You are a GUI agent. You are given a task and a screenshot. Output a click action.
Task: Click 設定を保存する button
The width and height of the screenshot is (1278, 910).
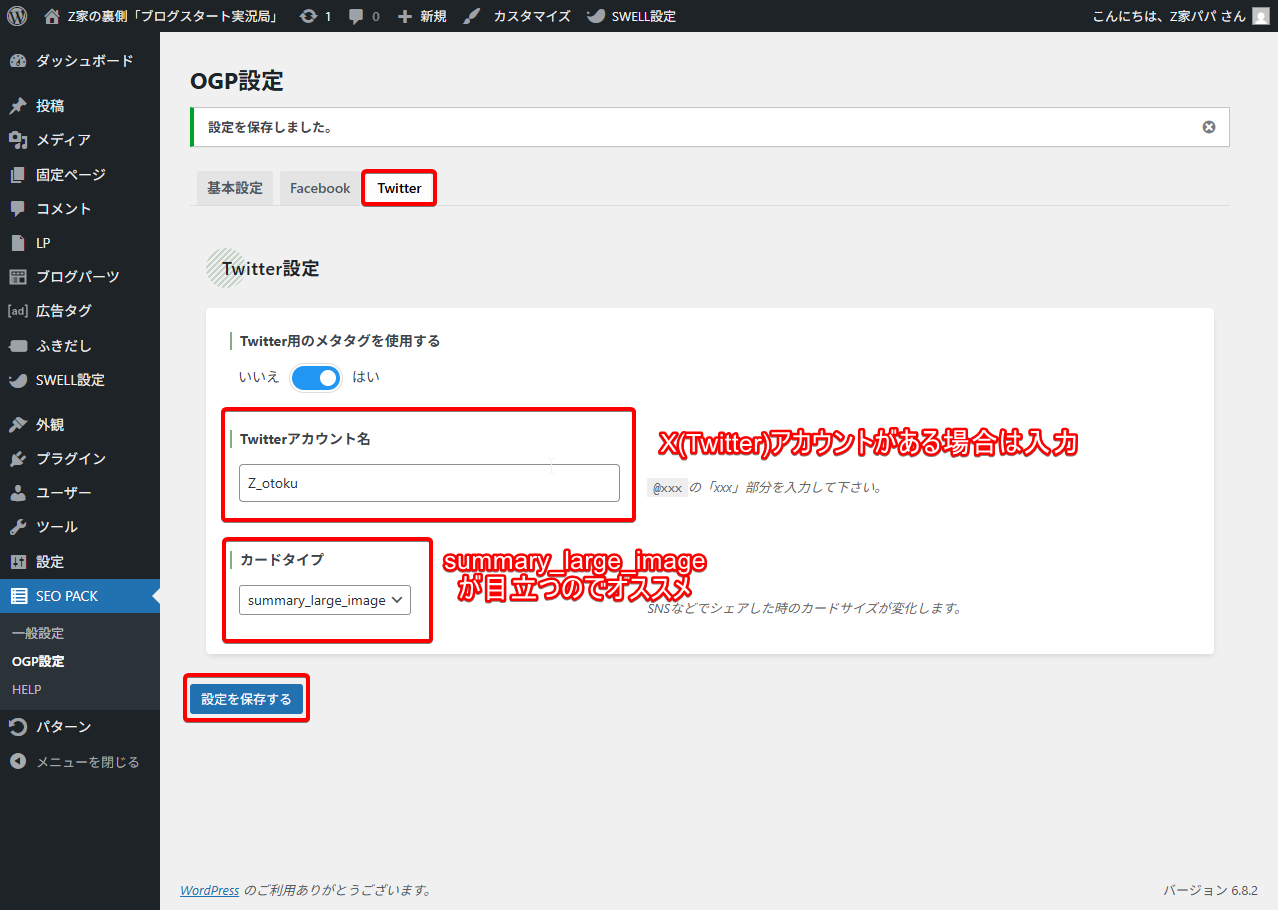point(246,699)
